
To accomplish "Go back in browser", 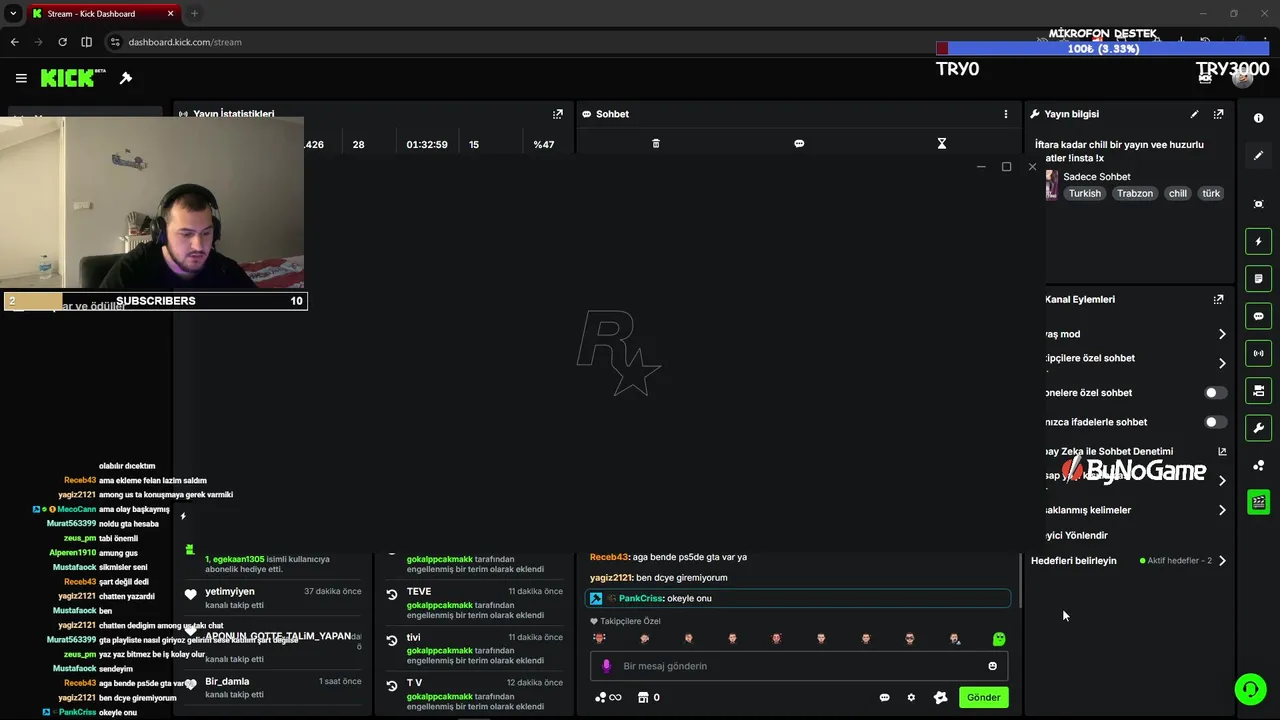I will coord(14,42).
